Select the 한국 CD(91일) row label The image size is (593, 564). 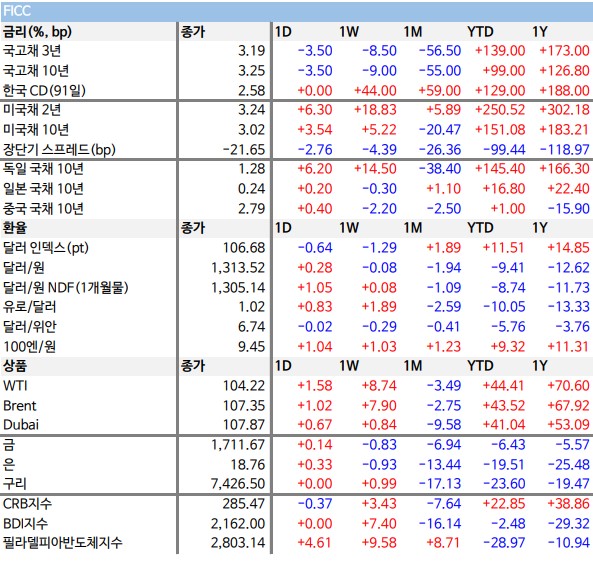coord(44,91)
